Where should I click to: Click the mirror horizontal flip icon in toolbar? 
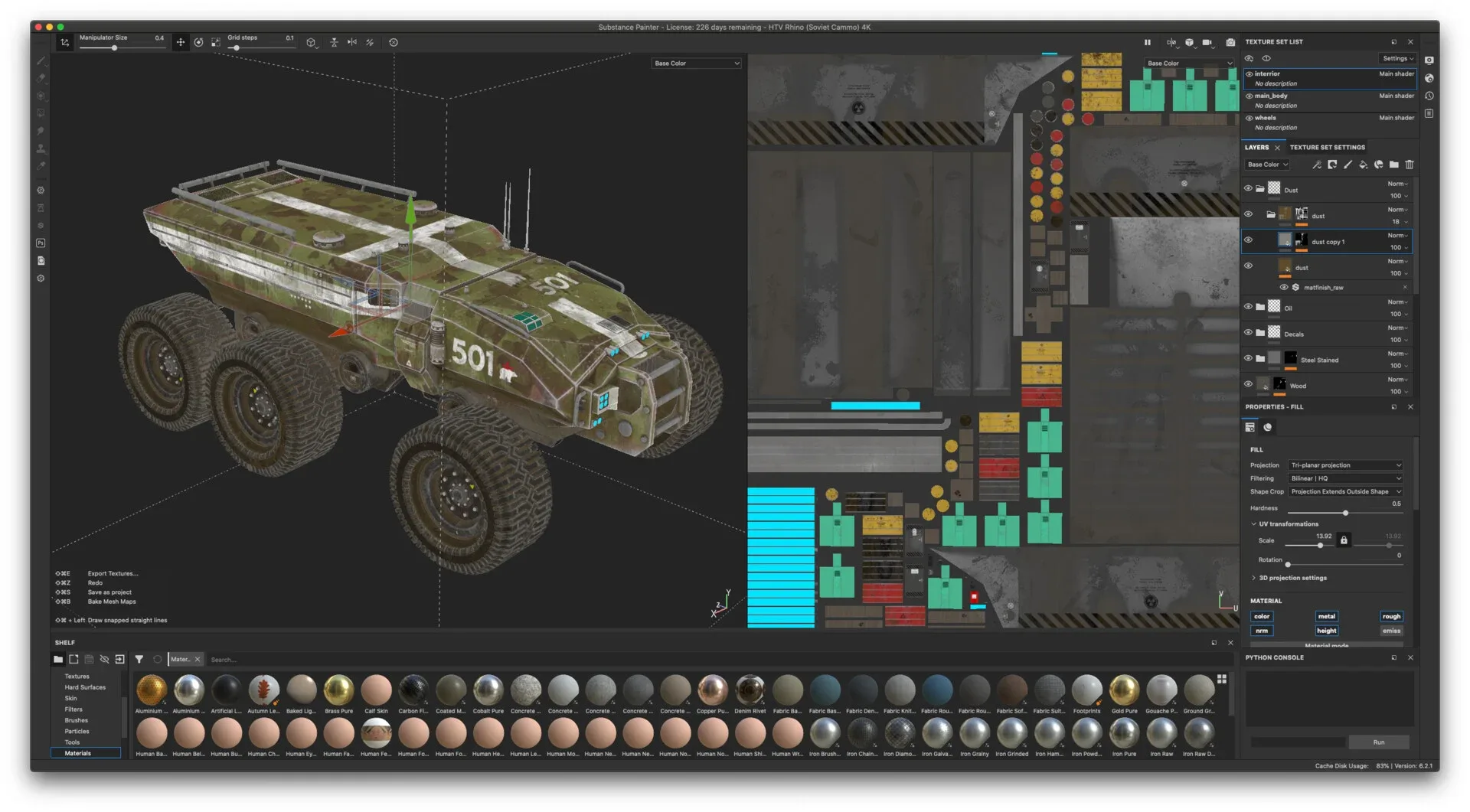point(352,43)
